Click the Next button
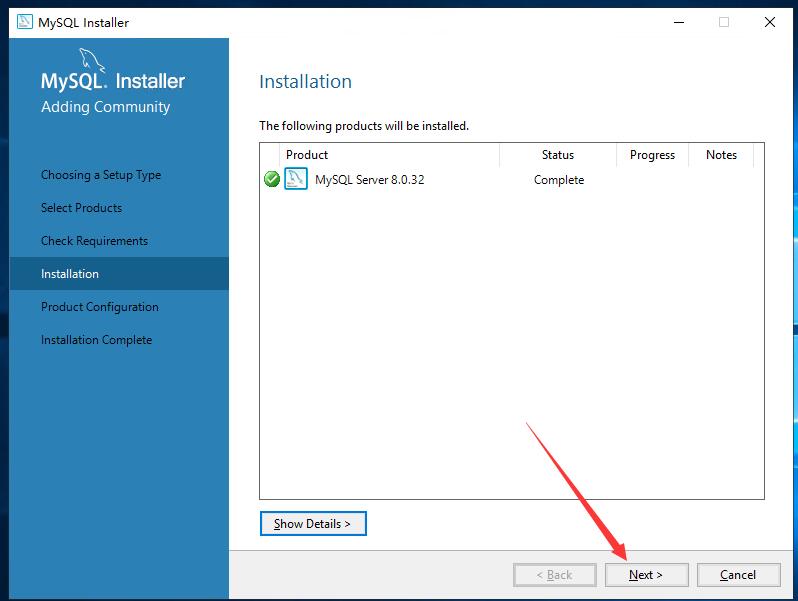Viewport: 798px width, 601px height. pos(646,575)
